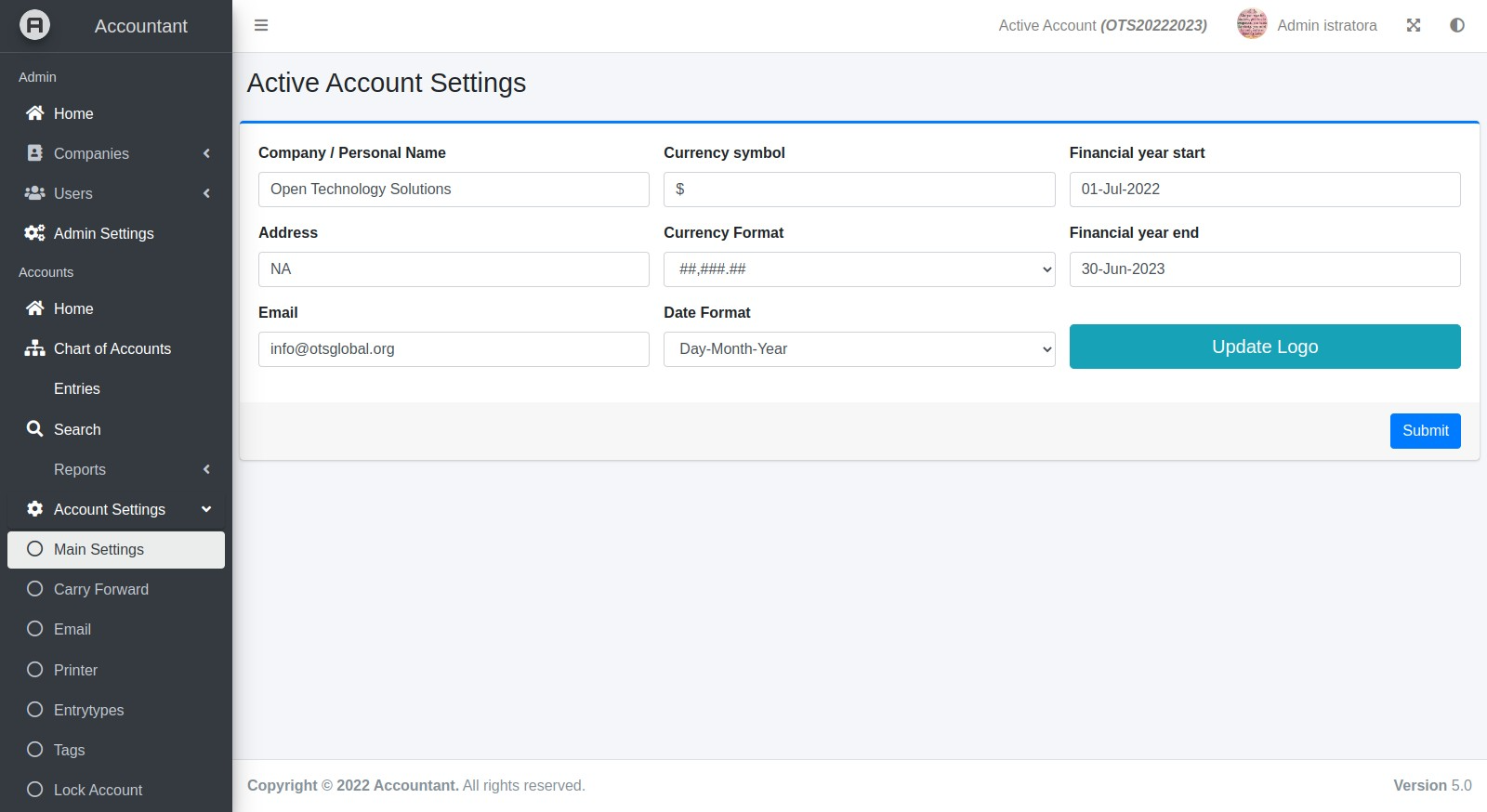
Task: Collapse the Account Settings submenu
Action: click(206, 509)
